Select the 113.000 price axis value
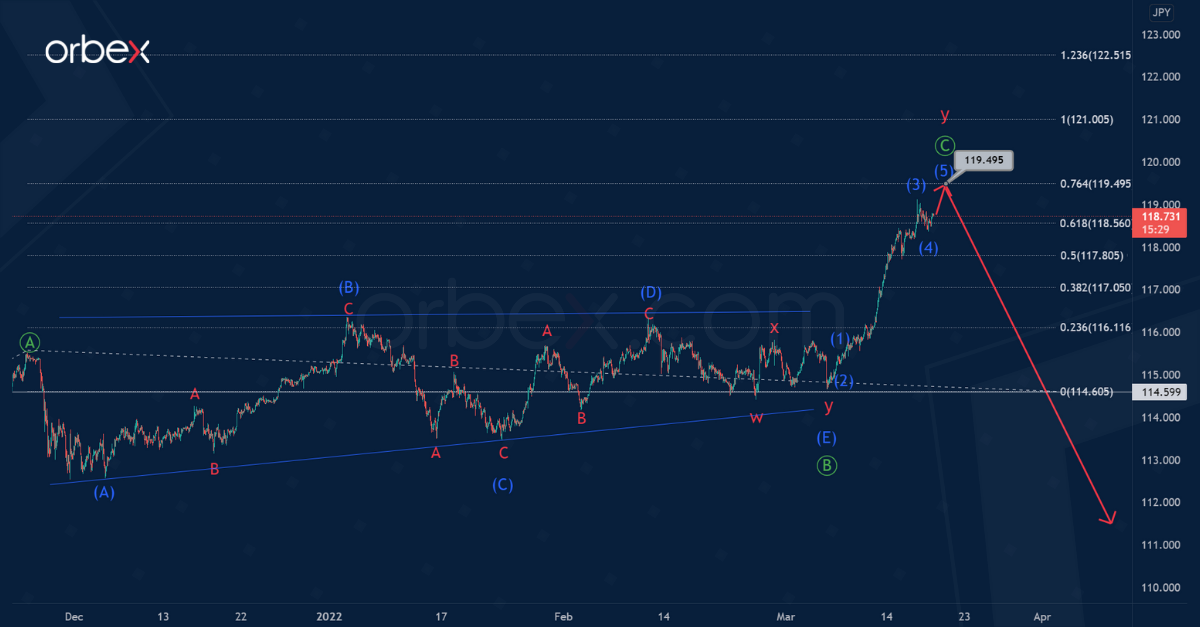This screenshot has height=627, width=1200. pyautogui.click(x=1160, y=460)
